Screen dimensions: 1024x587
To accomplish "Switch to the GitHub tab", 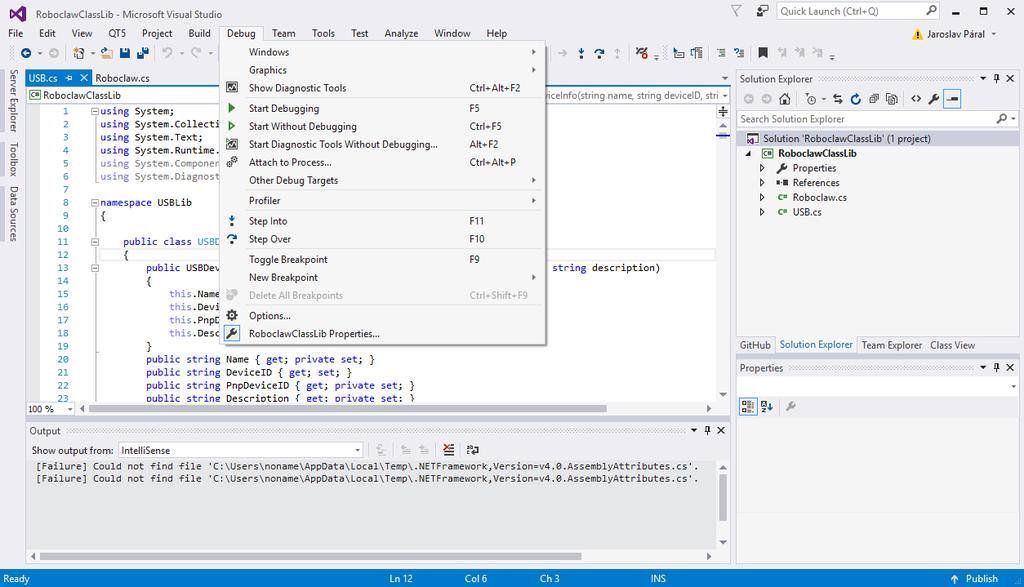I will 755,345.
